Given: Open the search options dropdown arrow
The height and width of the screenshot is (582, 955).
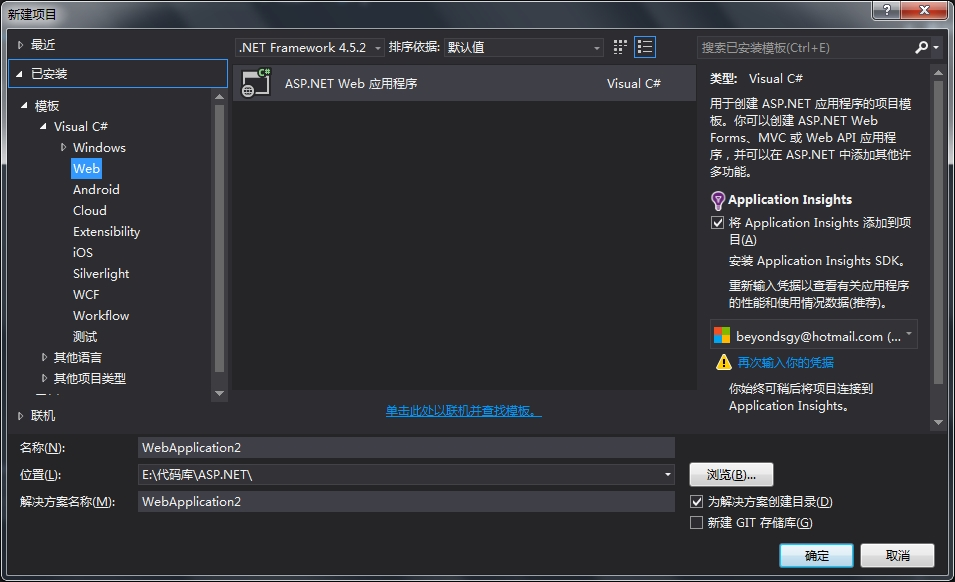Looking at the screenshot, I should tap(936, 47).
